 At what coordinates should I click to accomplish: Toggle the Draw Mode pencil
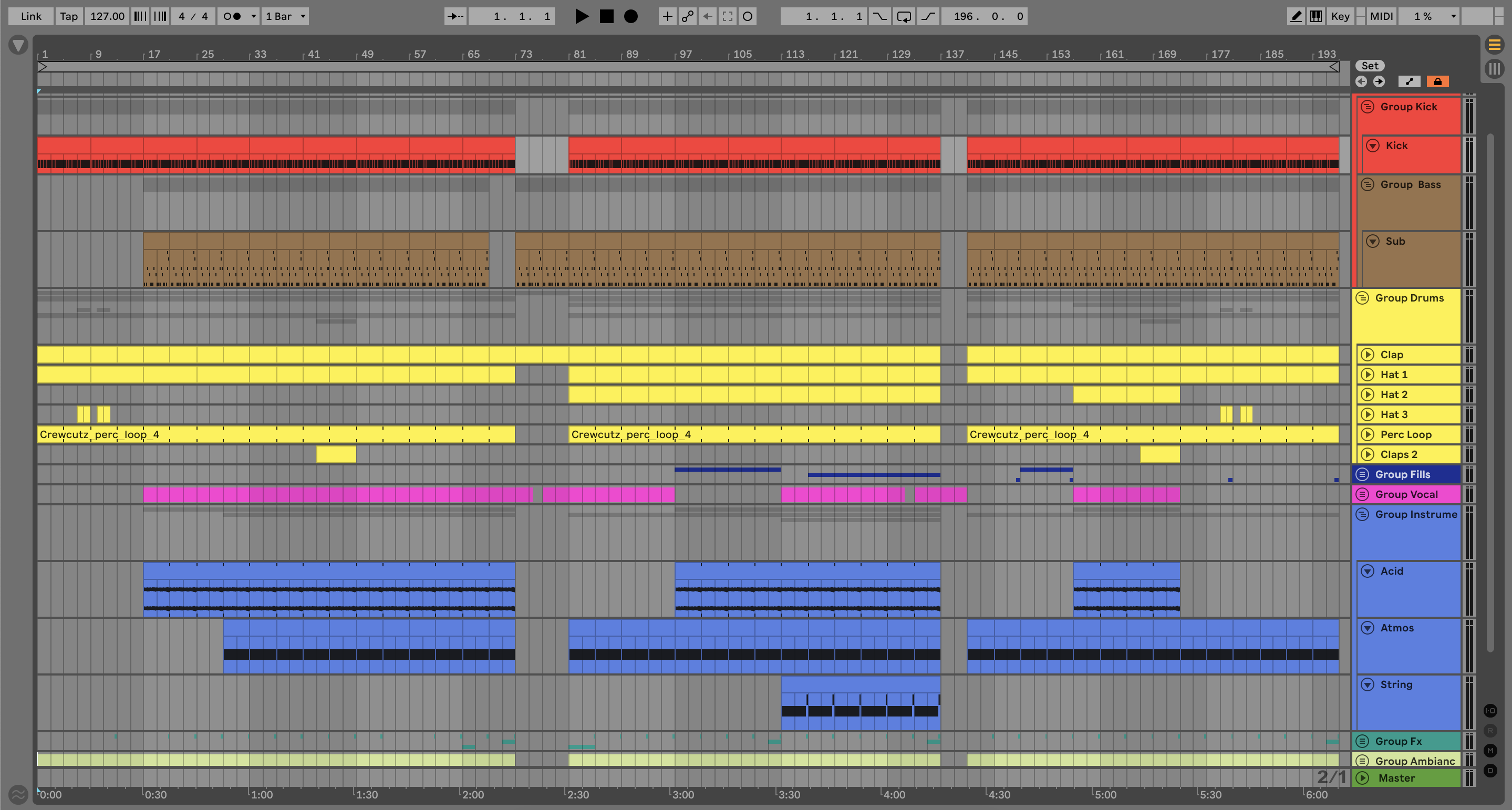pyautogui.click(x=1296, y=16)
